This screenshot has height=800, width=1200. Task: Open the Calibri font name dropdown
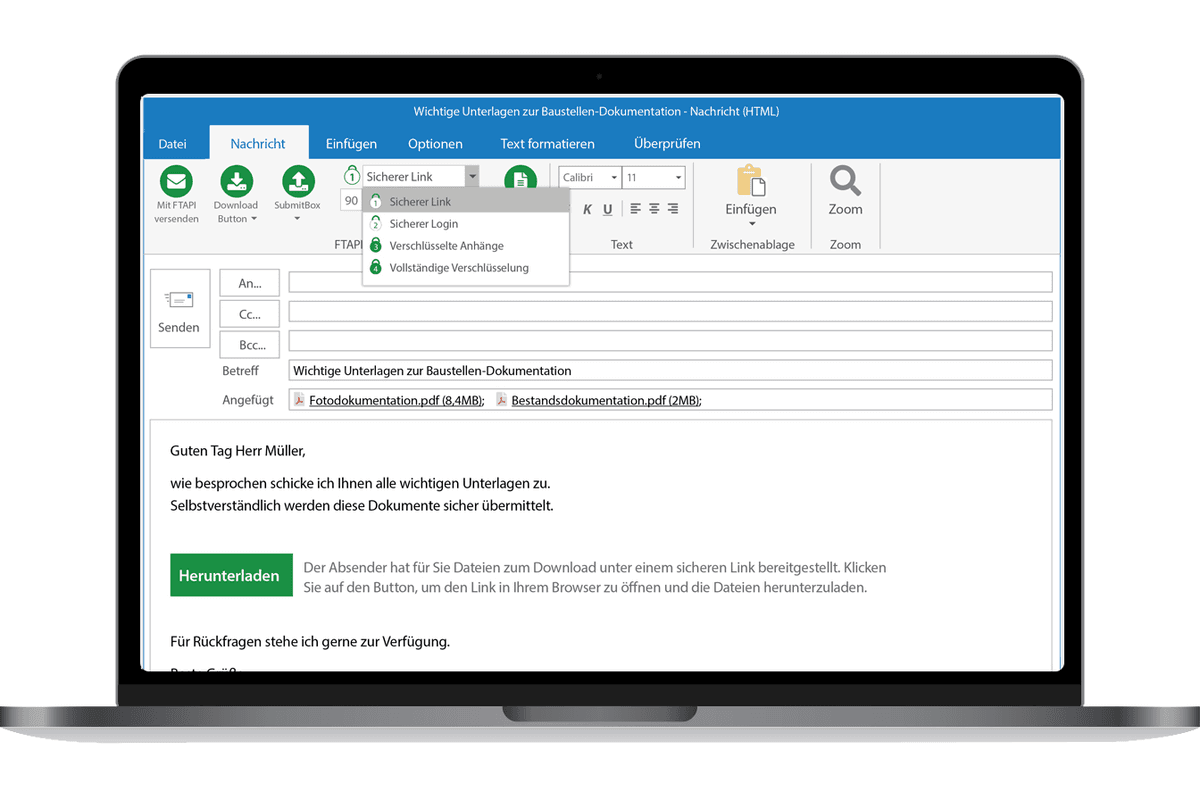[615, 178]
